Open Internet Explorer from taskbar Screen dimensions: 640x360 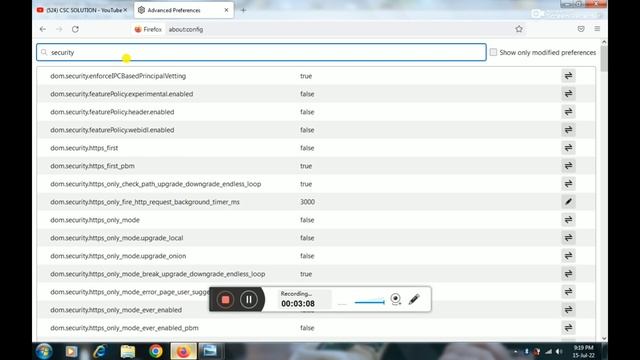pos(100,351)
